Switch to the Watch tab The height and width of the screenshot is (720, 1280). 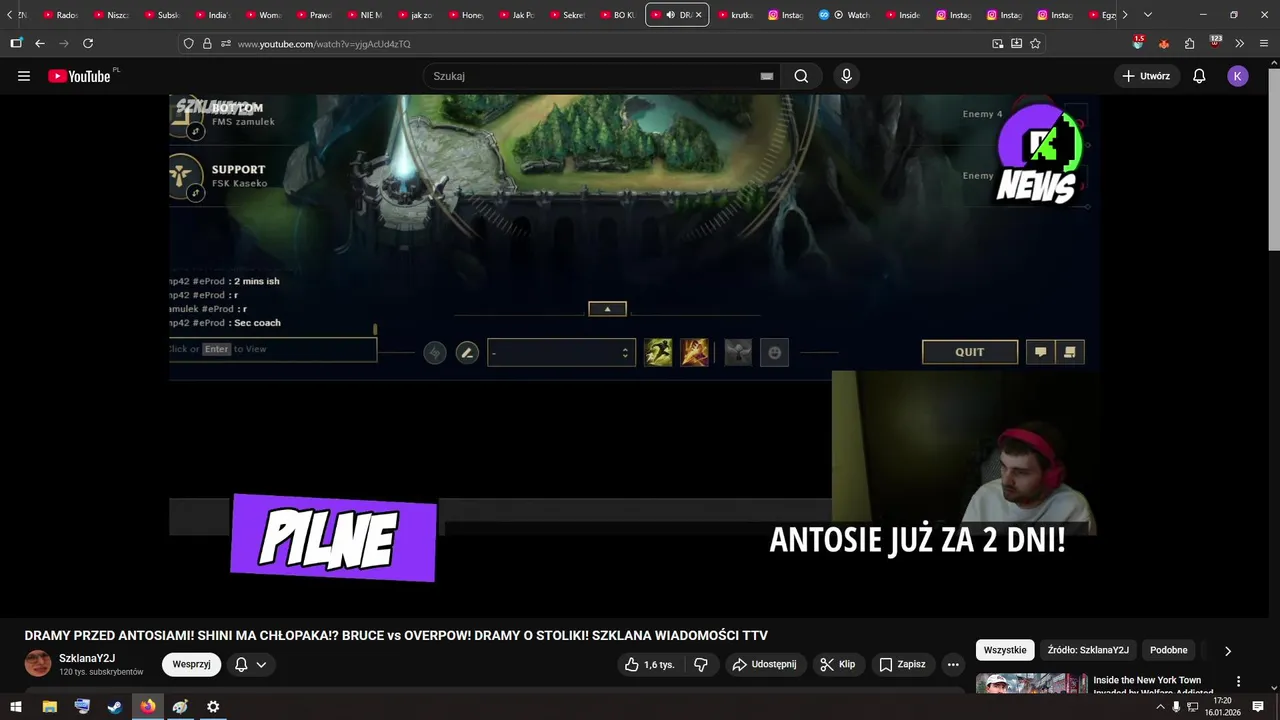click(846, 15)
